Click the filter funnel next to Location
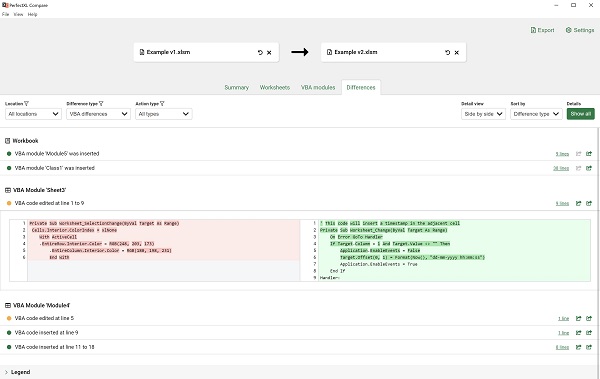The height and width of the screenshot is (379, 600). [x=26, y=103]
